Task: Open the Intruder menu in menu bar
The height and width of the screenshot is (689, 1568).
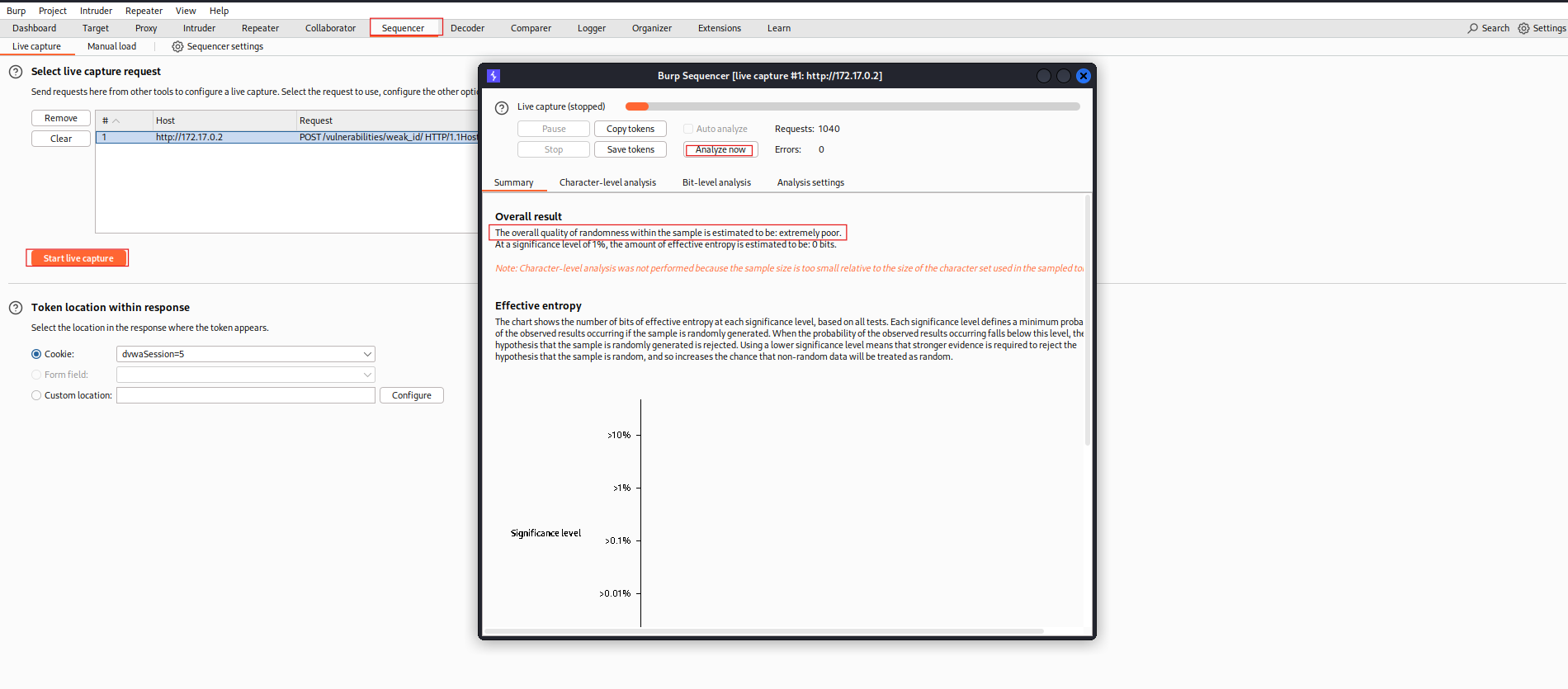Action: (96, 11)
